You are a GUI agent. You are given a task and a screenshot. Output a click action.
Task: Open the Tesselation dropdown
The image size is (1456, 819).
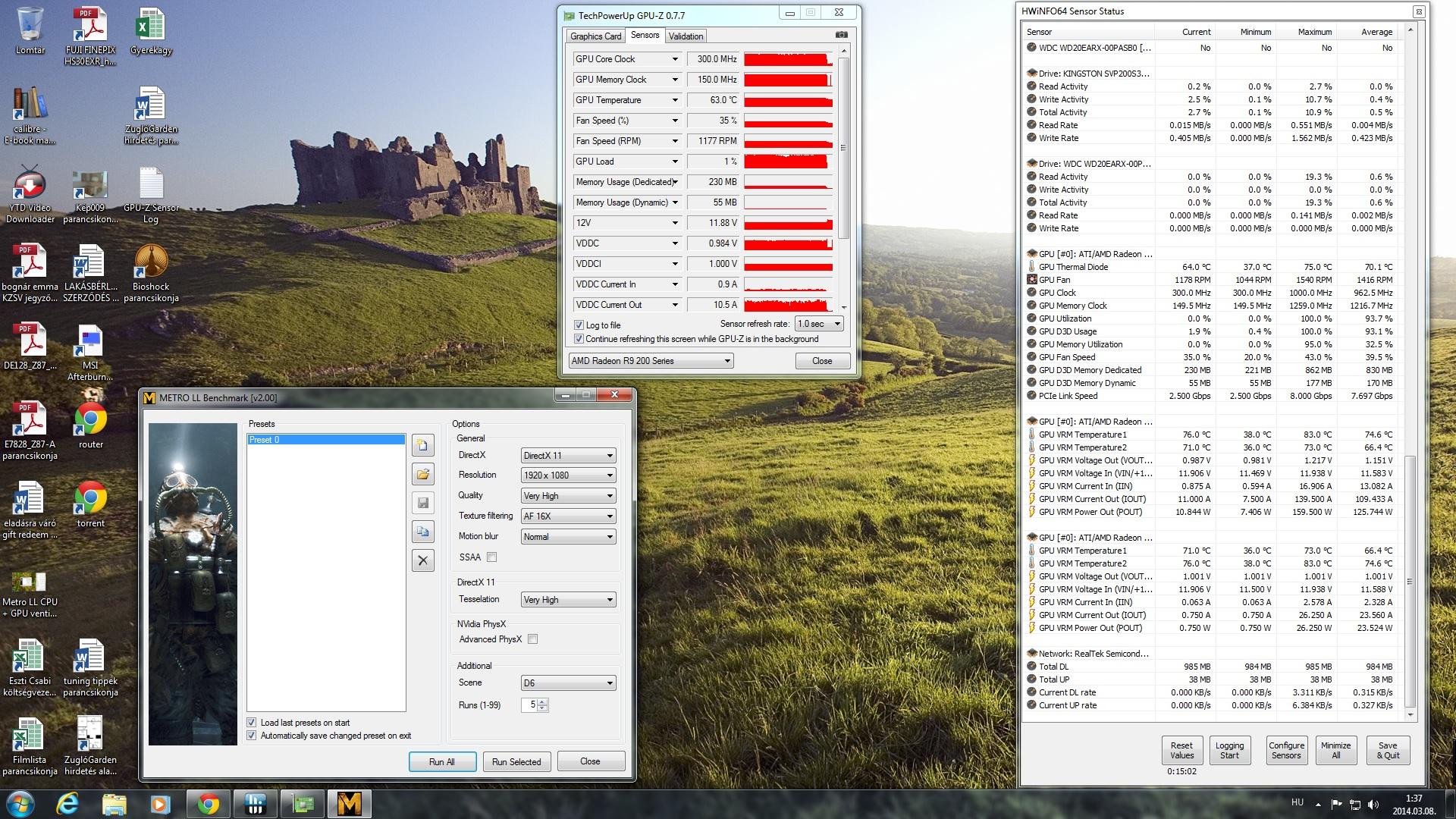click(568, 600)
